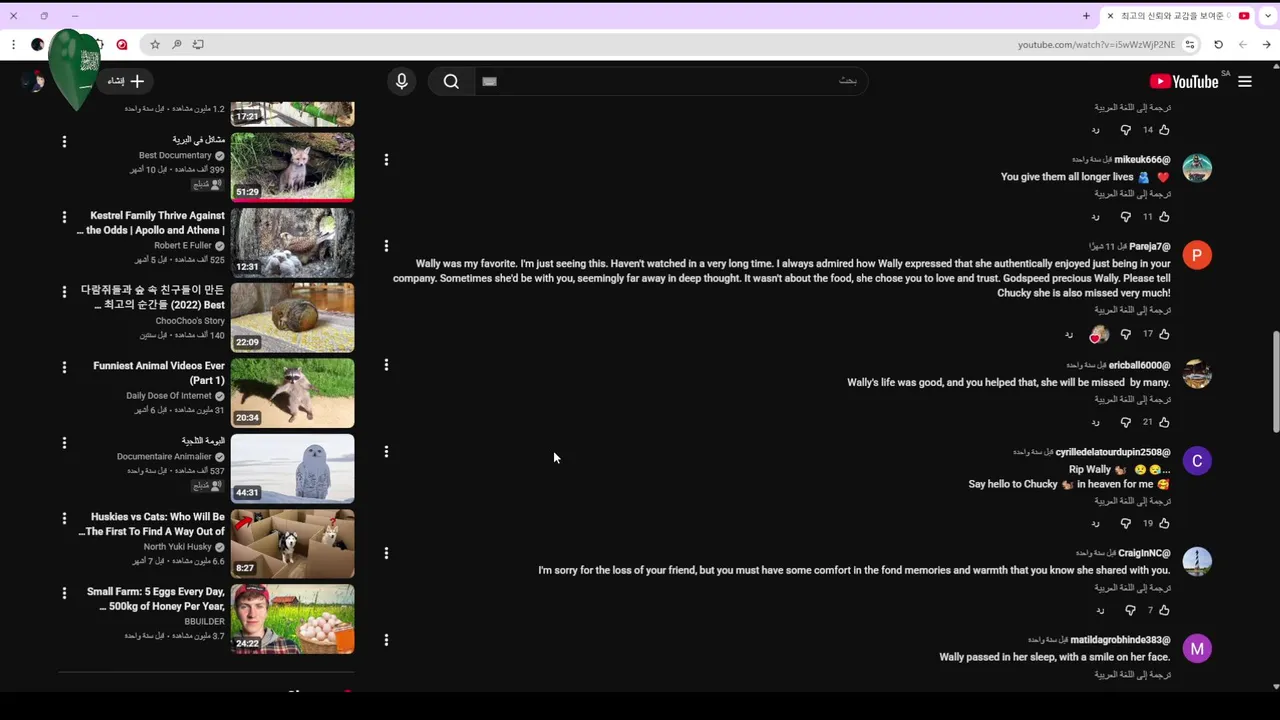Click the red extension icon in the toolbar
Image resolution: width=1280 pixels, height=720 pixels.
(122, 44)
